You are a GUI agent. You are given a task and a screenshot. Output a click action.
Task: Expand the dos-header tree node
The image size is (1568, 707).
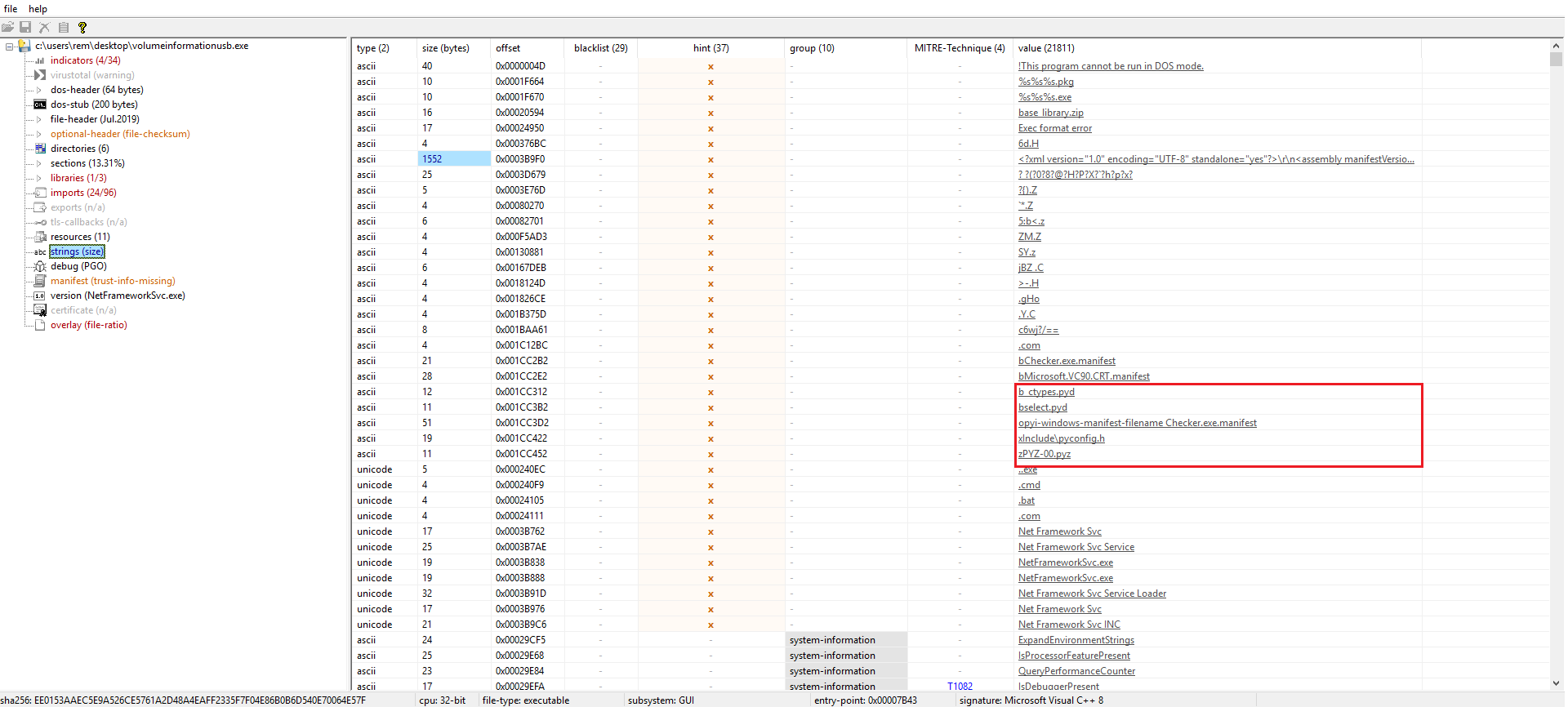[x=38, y=90]
